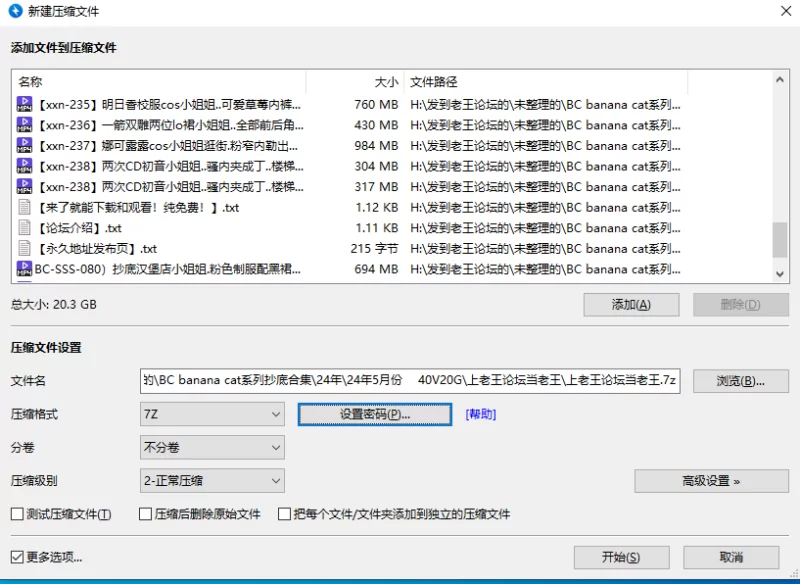Image resolution: width=800 pixels, height=584 pixels.
Task: Select the xxn-238 video icon sized 304 MB
Action: (24, 166)
